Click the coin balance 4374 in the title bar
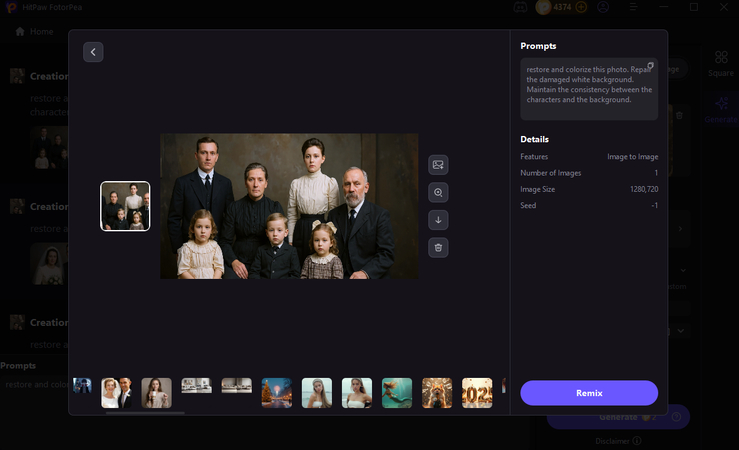 (562, 7)
